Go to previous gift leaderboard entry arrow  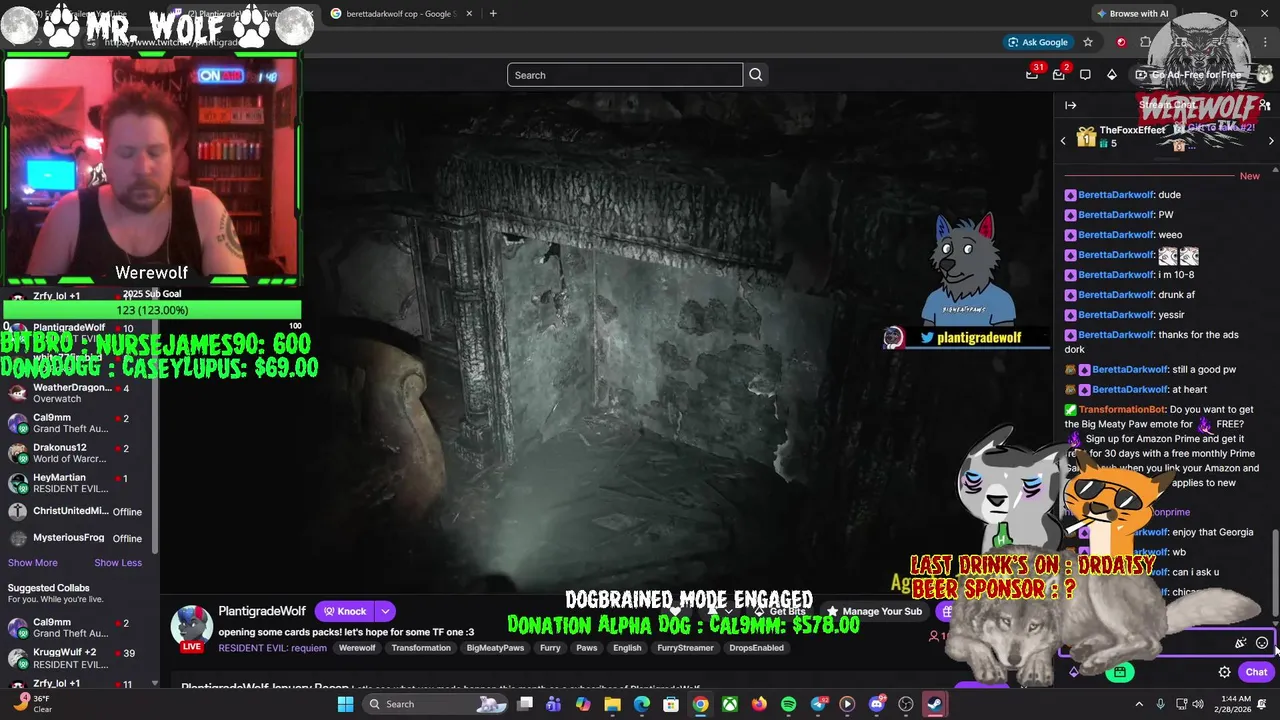pos(1063,141)
